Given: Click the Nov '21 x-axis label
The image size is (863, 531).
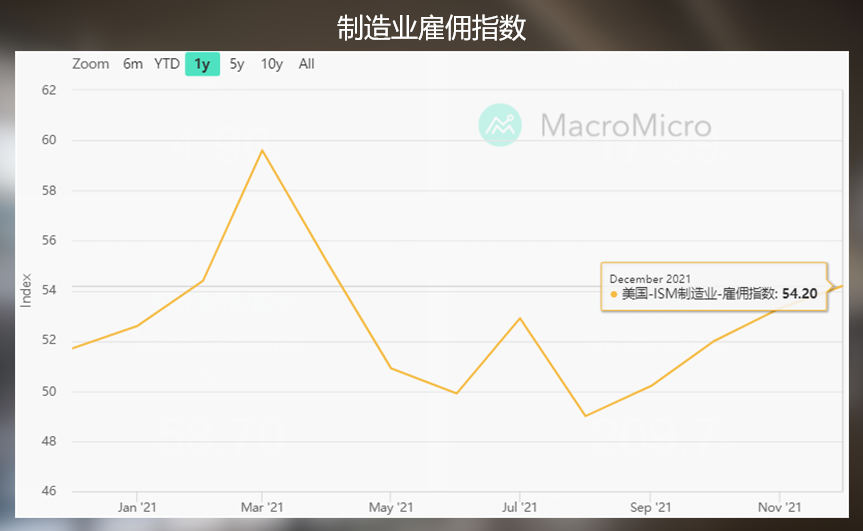Looking at the screenshot, I should tap(779, 507).
